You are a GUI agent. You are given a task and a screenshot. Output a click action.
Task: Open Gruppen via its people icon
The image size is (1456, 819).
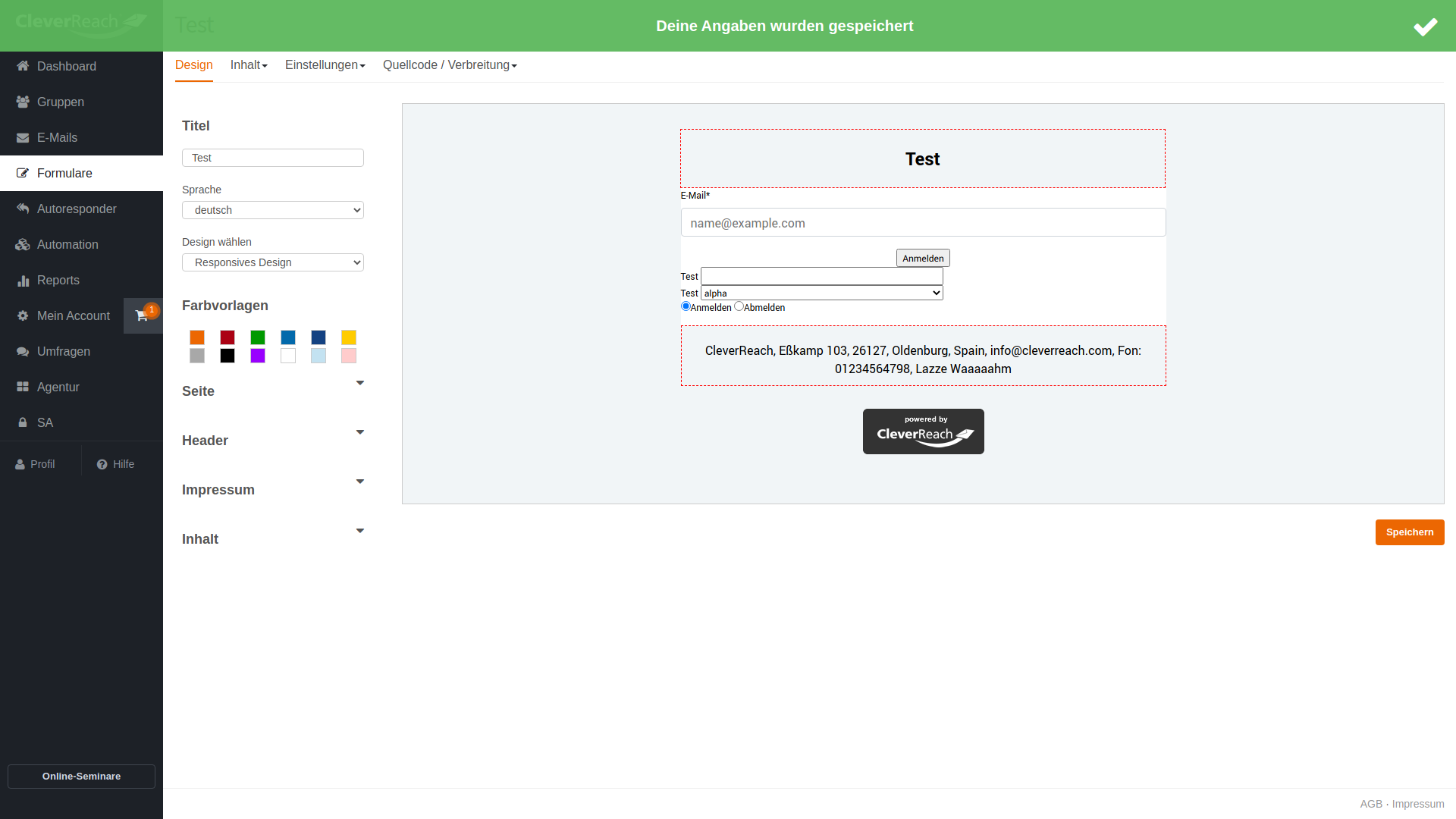(23, 102)
